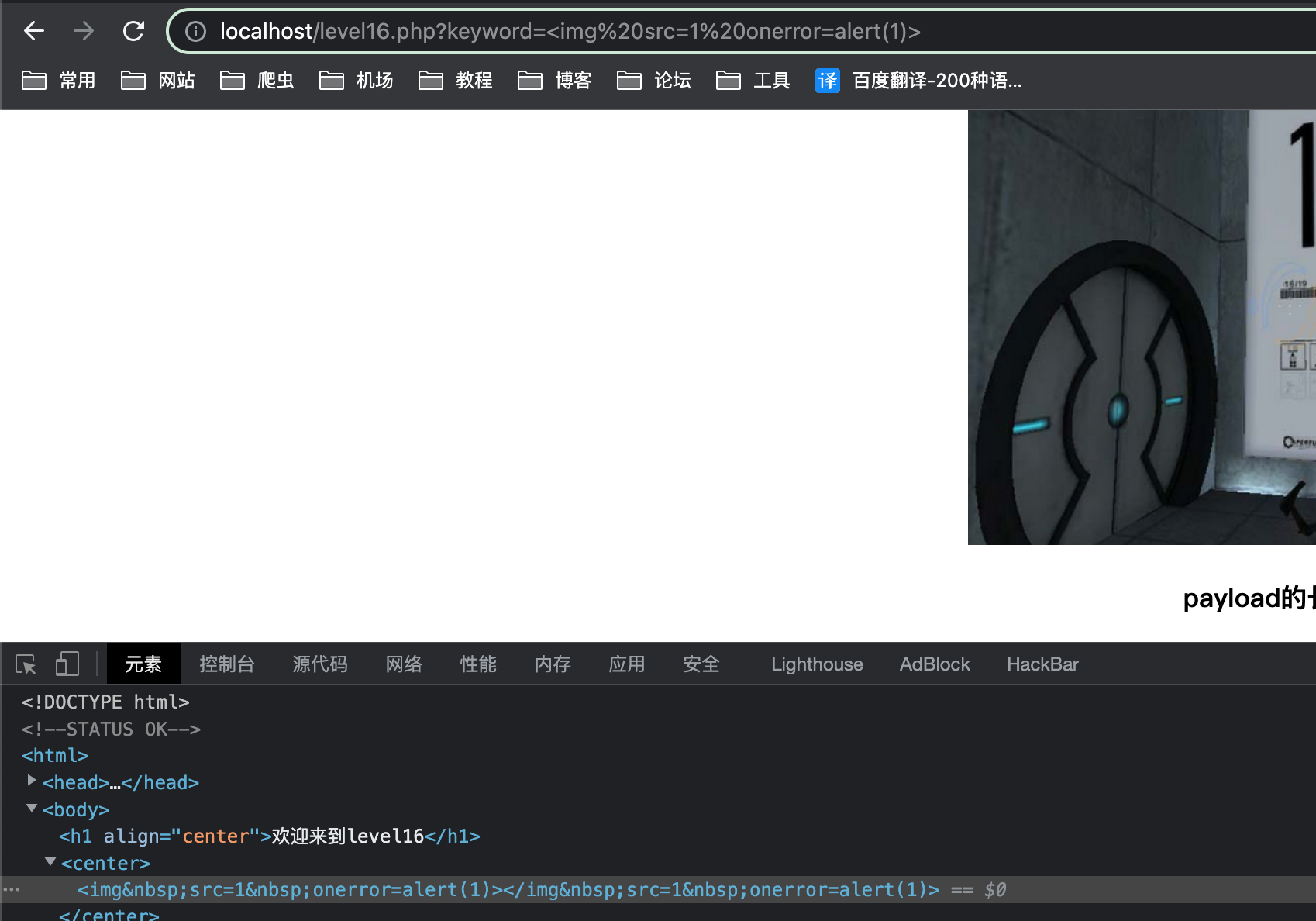This screenshot has width=1316, height=921.
Task: Switch to the 网络 DevTools tab
Action: tap(404, 664)
